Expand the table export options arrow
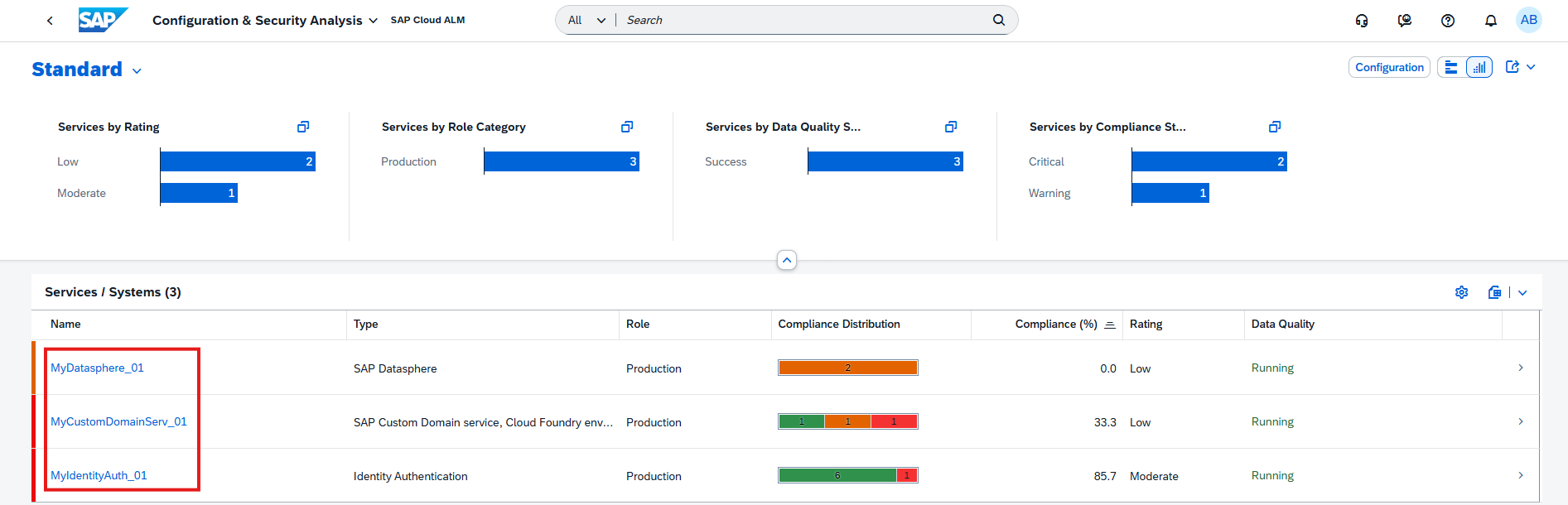Viewport: 1568px width, 505px height. (x=1522, y=292)
